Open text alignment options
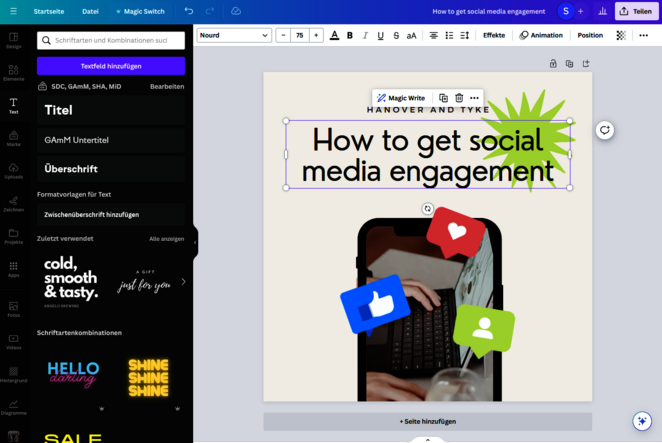Image resolution: width=662 pixels, height=443 pixels. coord(433,35)
